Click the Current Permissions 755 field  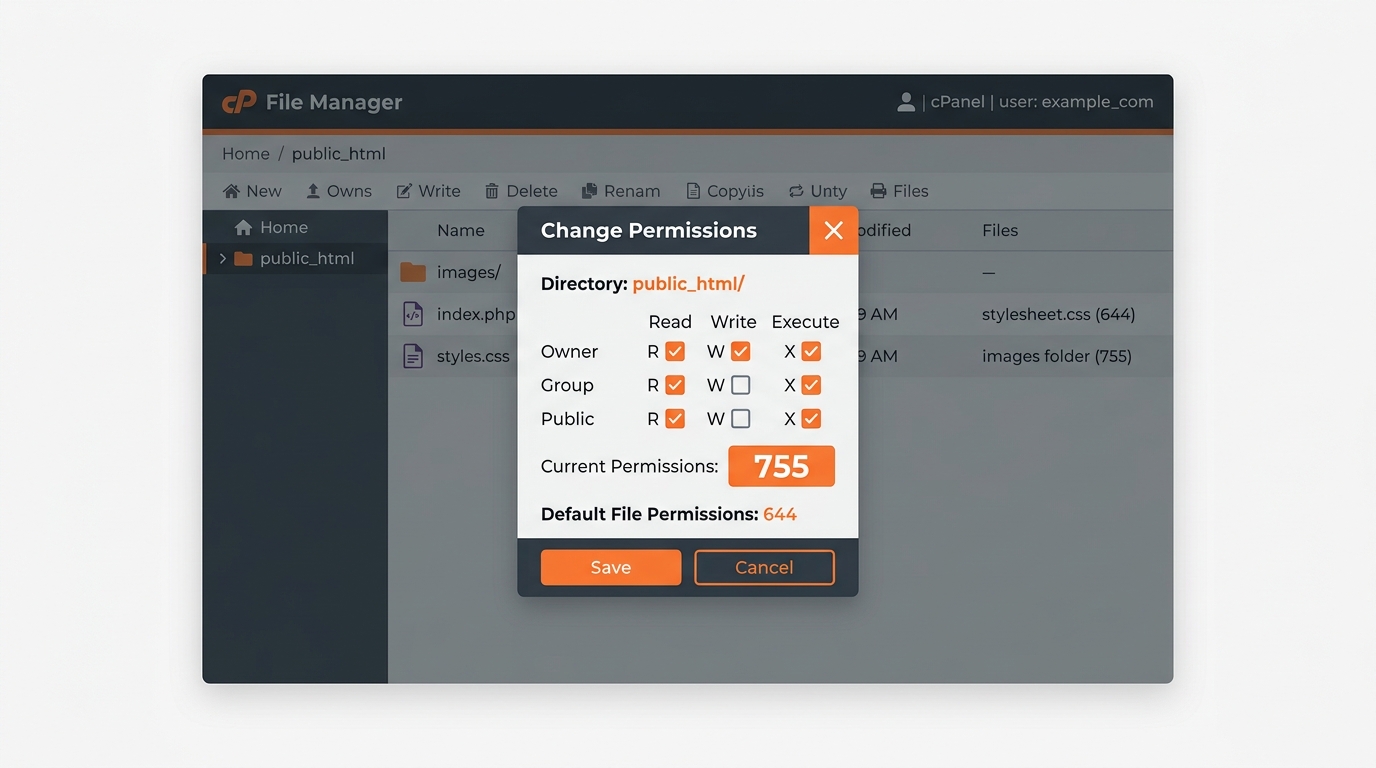click(781, 466)
